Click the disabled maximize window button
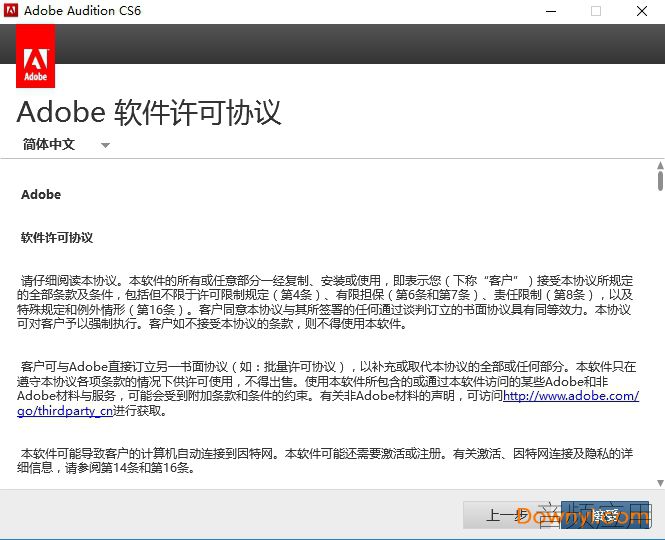 click(x=596, y=11)
